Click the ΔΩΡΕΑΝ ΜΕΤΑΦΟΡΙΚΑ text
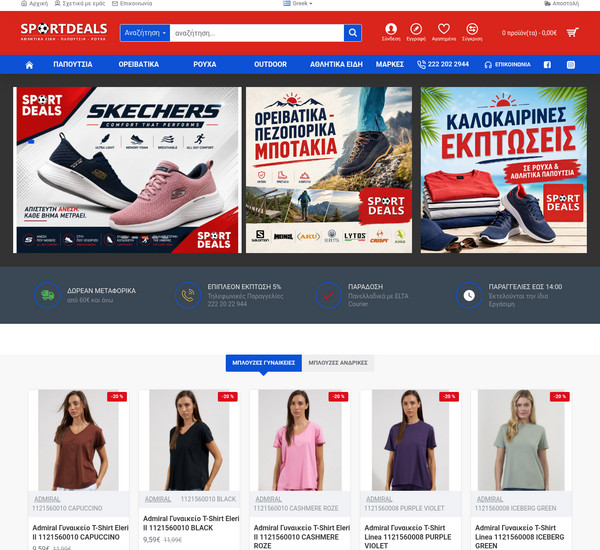Viewport: 600px width, 550px height. (x=101, y=291)
